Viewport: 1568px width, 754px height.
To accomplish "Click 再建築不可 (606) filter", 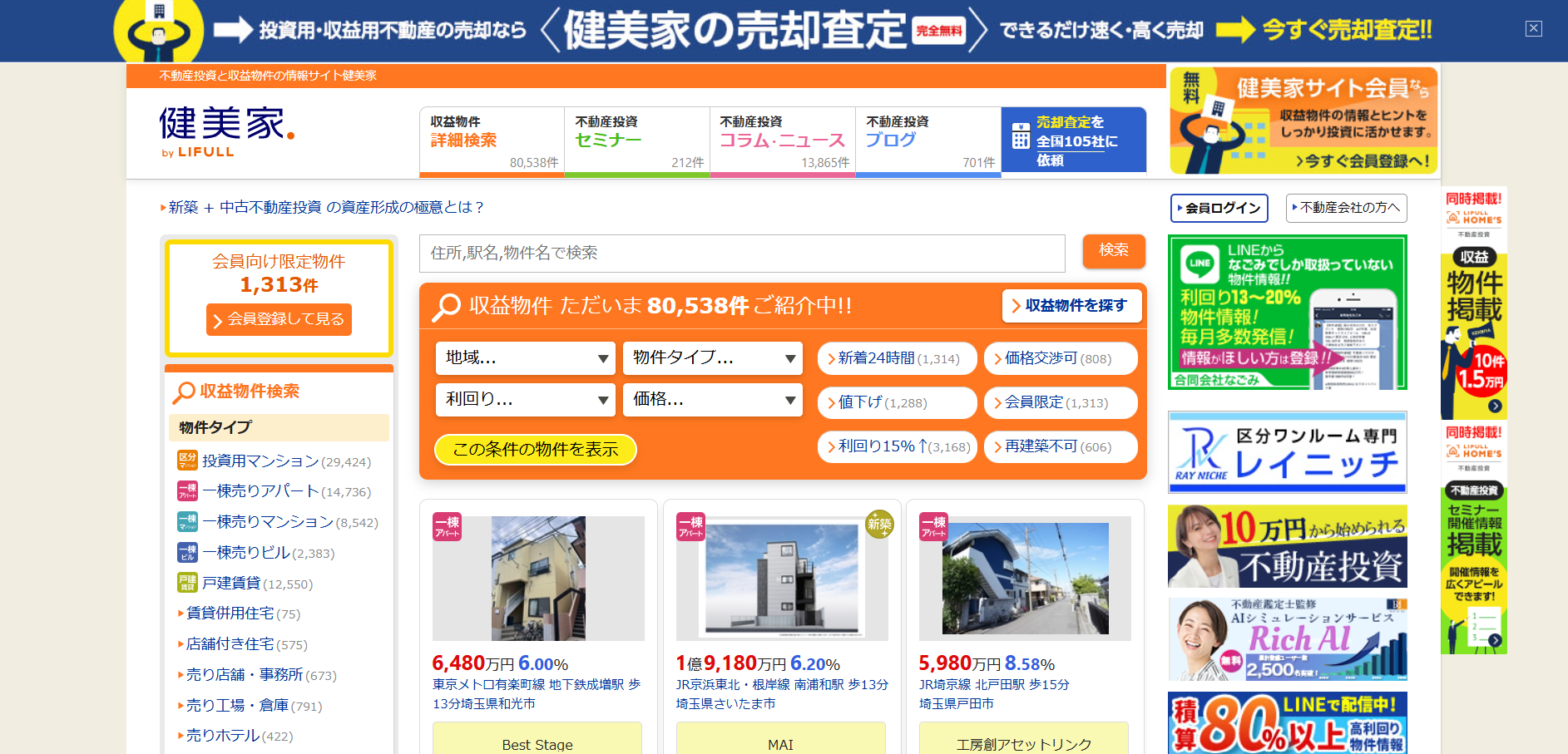I will coord(1061,447).
